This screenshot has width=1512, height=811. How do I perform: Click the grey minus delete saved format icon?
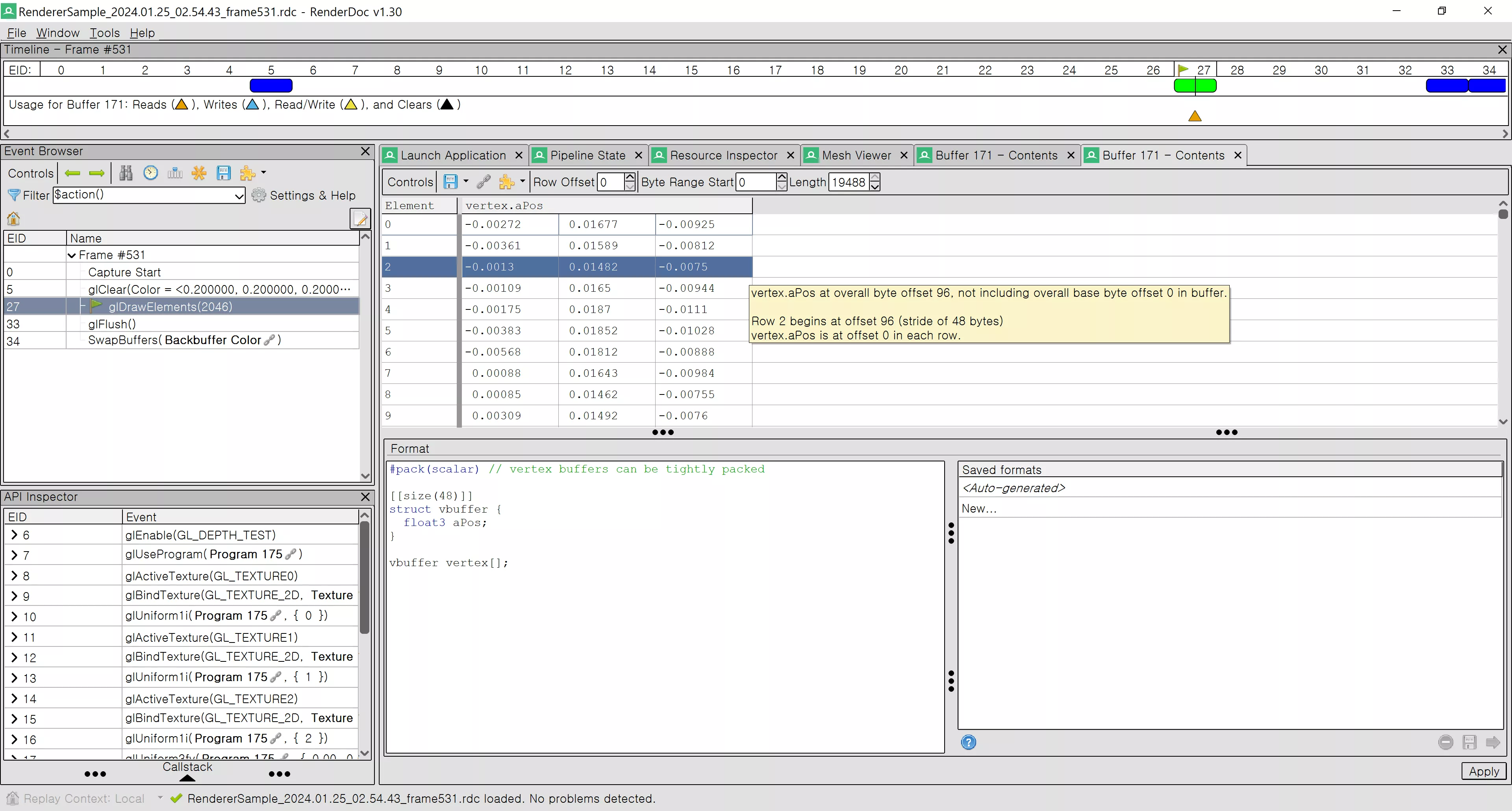point(1446,742)
